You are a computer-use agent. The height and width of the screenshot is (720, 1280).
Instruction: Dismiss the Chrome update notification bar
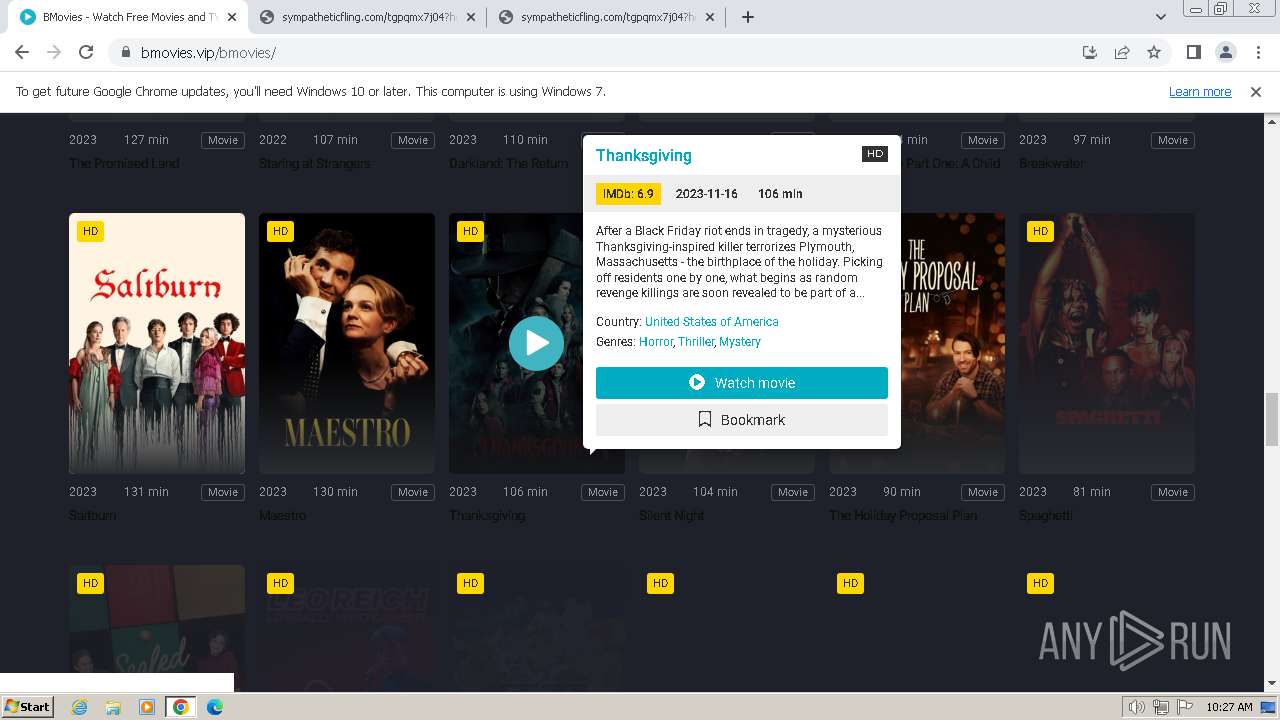pyautogui.click(x=1256, y=91)
